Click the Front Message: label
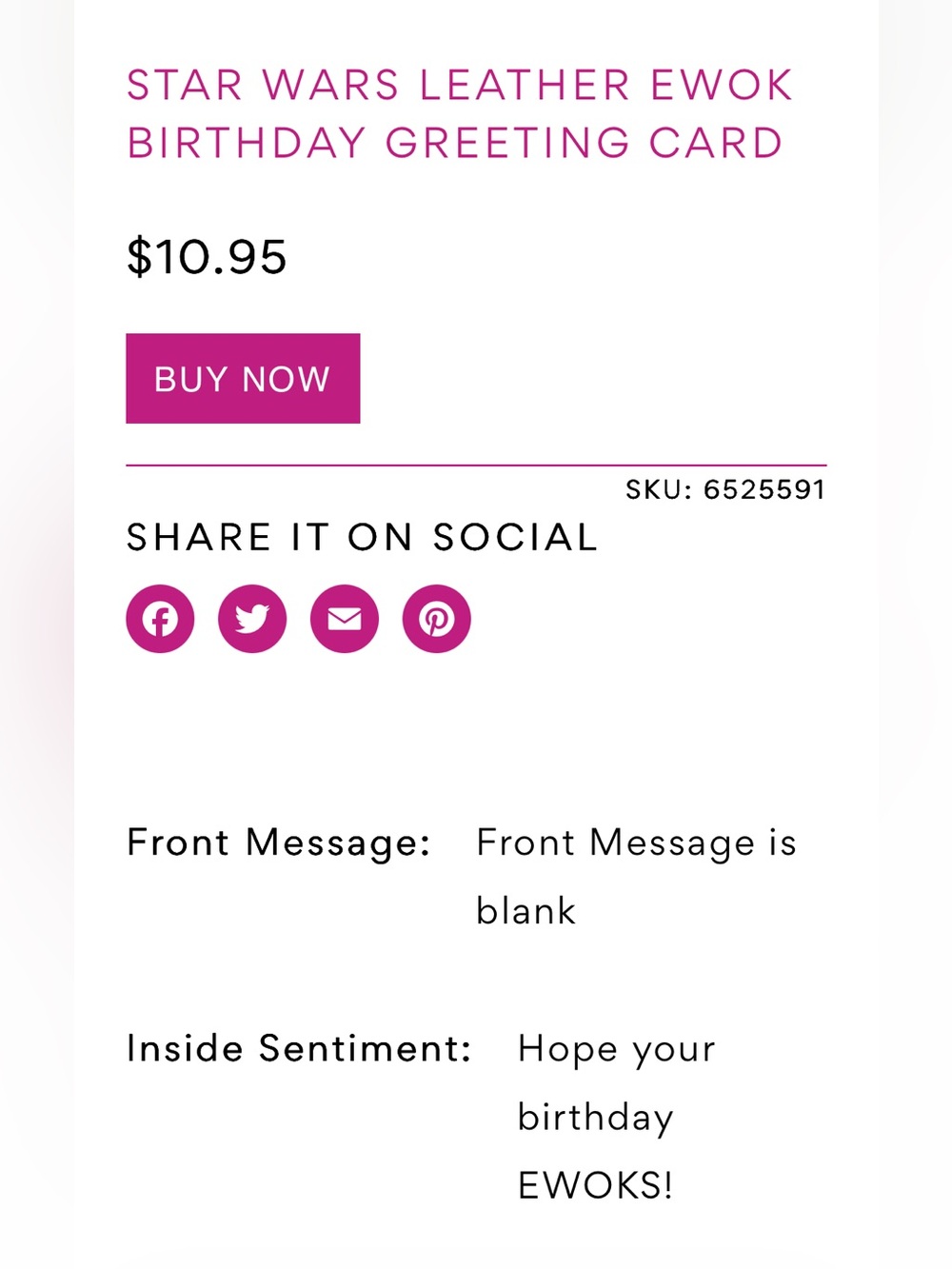 click(279, 843)
